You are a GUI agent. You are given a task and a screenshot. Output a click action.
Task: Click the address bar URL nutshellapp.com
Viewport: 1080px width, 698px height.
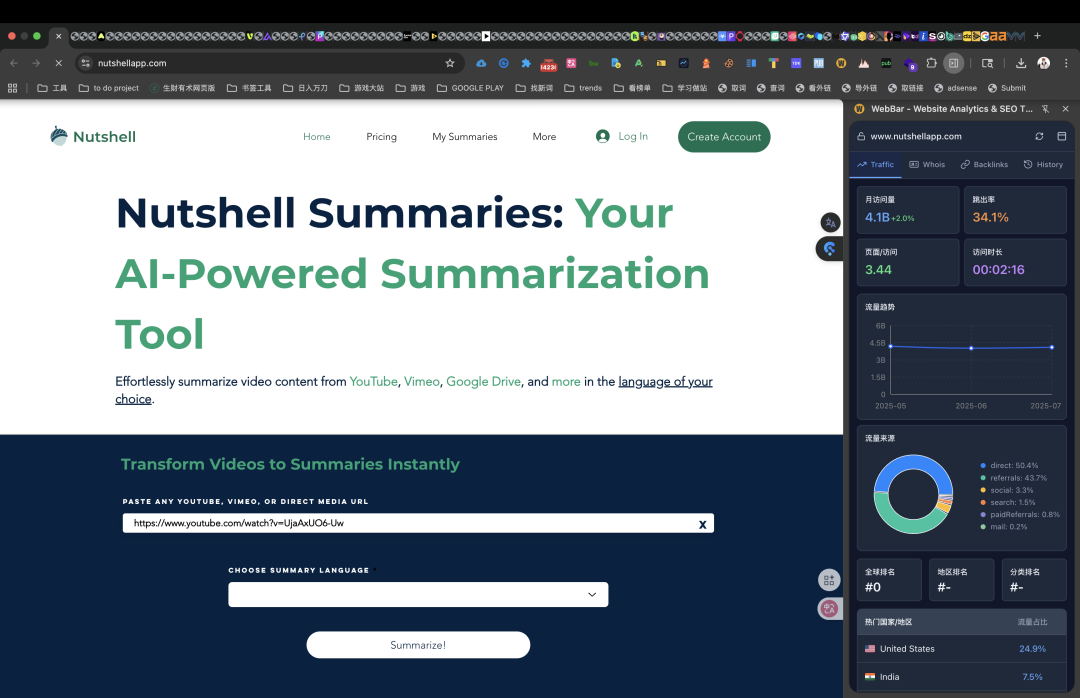tap(132, 63)
